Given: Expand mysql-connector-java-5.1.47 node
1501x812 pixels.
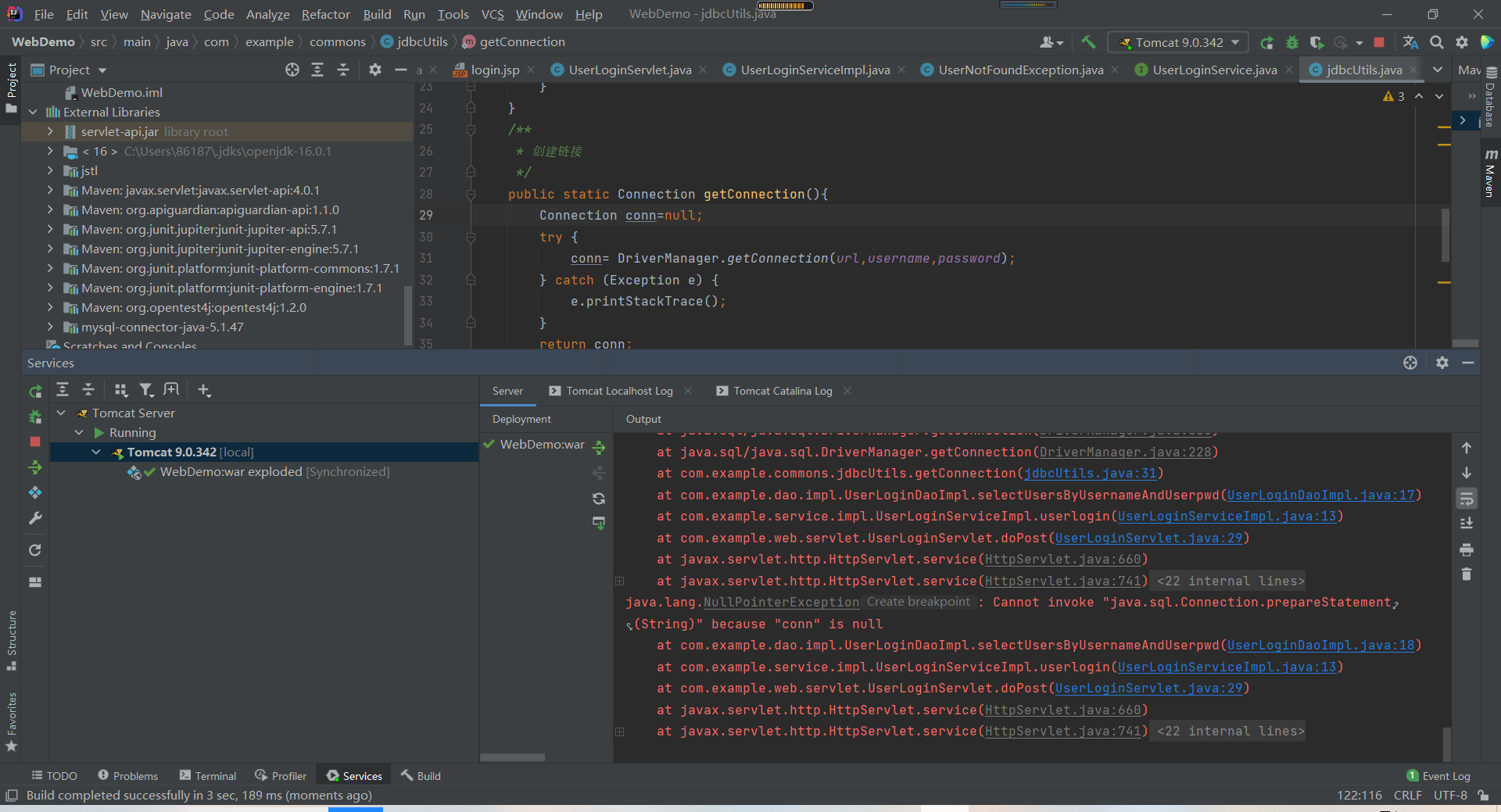Looking at the screenshot, I should (x=50, y=327).
